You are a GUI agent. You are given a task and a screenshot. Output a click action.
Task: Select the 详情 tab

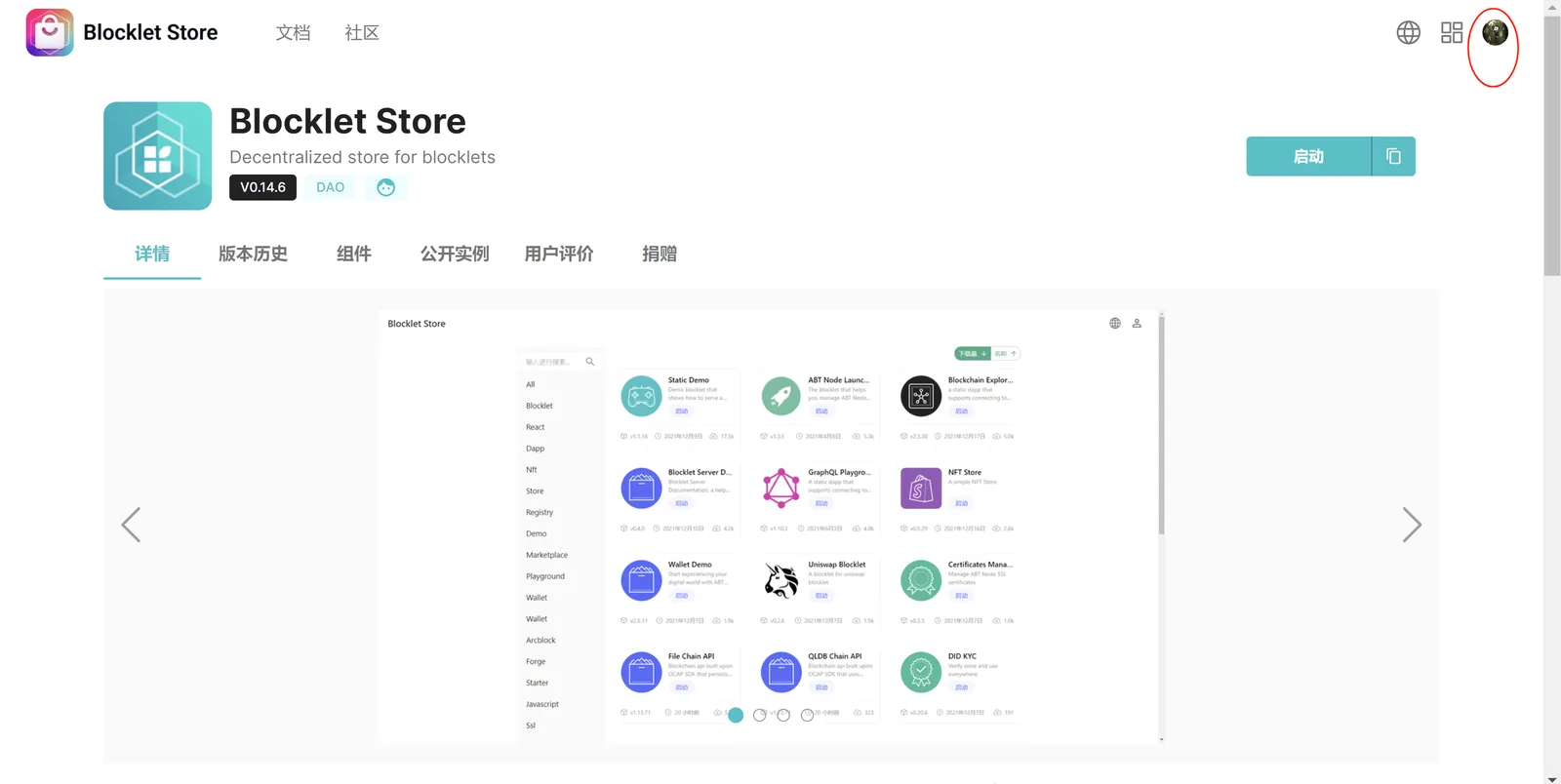152,254
